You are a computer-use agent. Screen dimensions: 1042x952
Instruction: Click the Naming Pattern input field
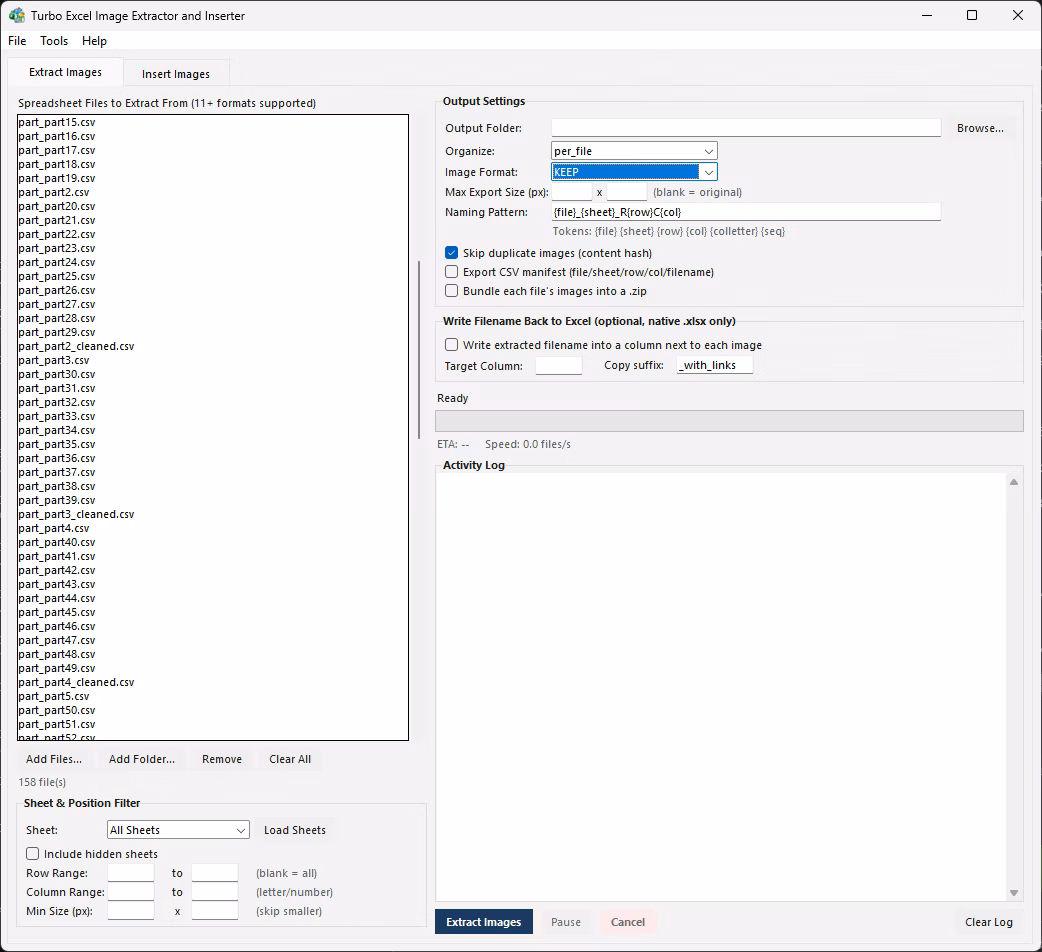point(746,212)
